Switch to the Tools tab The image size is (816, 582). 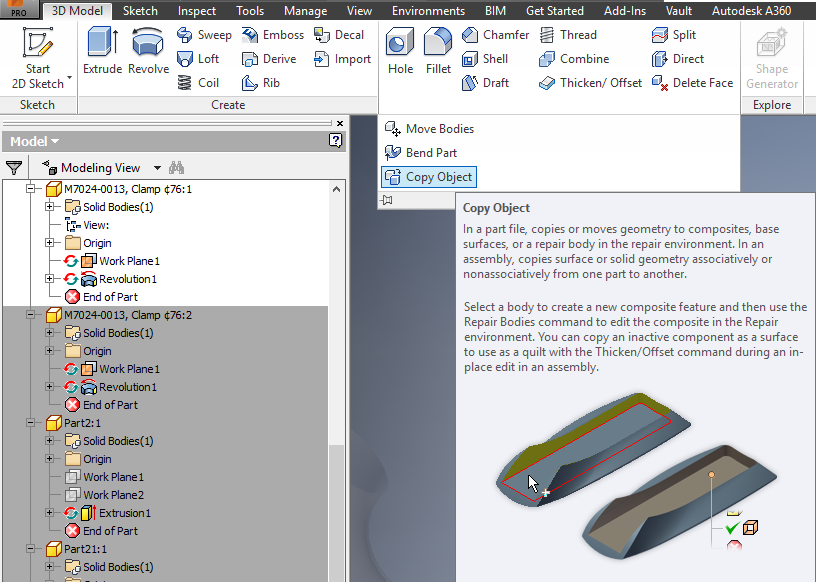[250, 10]
